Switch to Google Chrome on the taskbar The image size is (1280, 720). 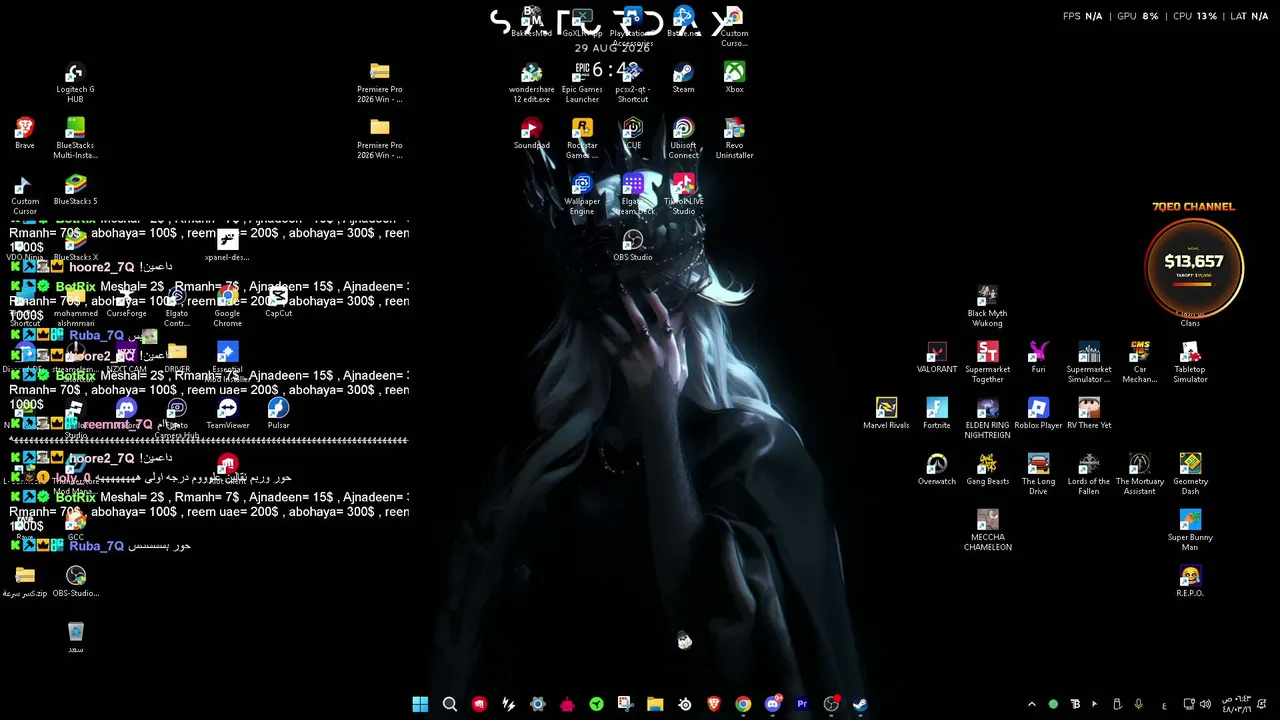tap(743, 704)
